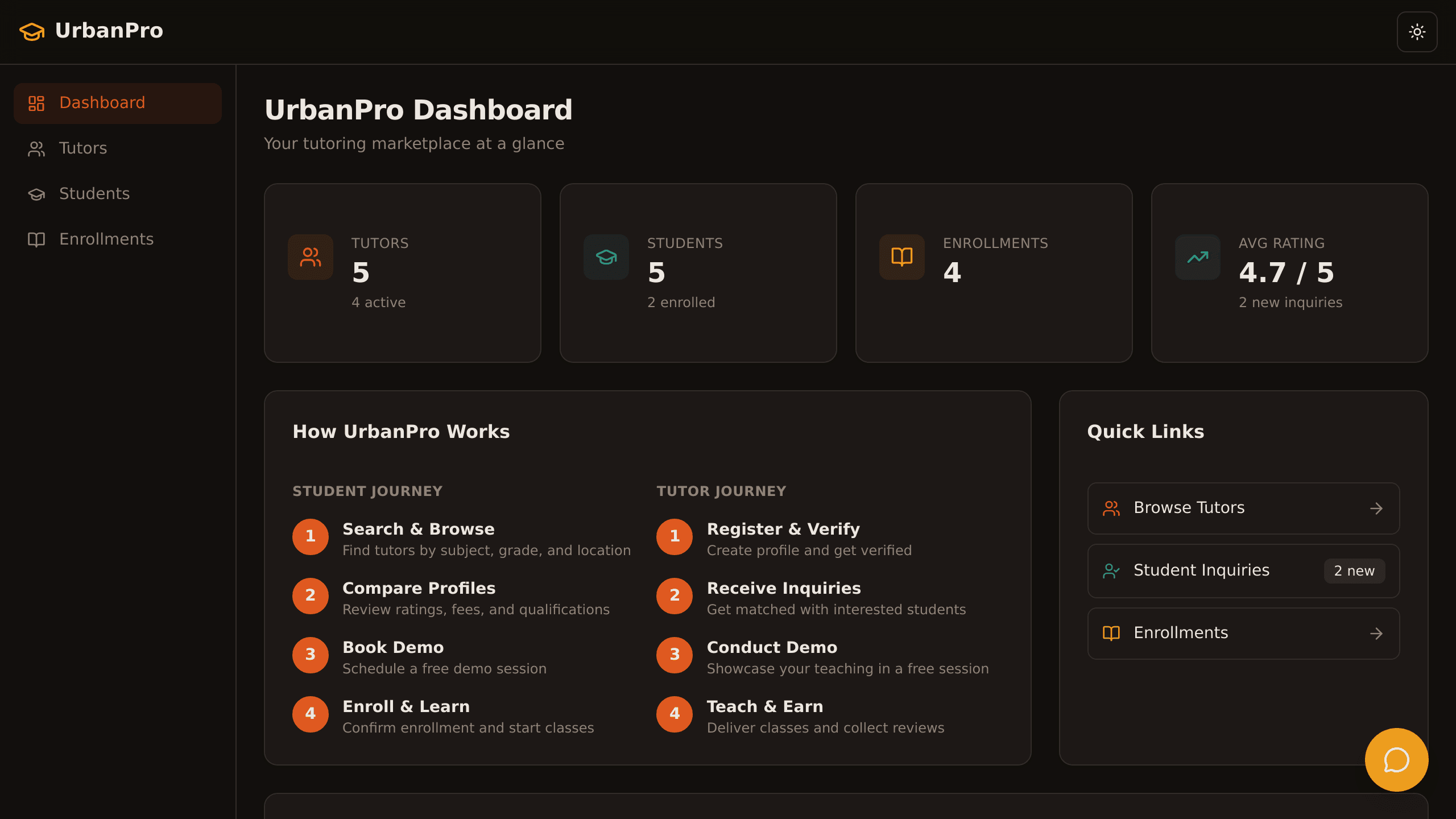
Task: Open Enrollments from the sidebar
Action: pyautogui.click(x=118, y=239)
